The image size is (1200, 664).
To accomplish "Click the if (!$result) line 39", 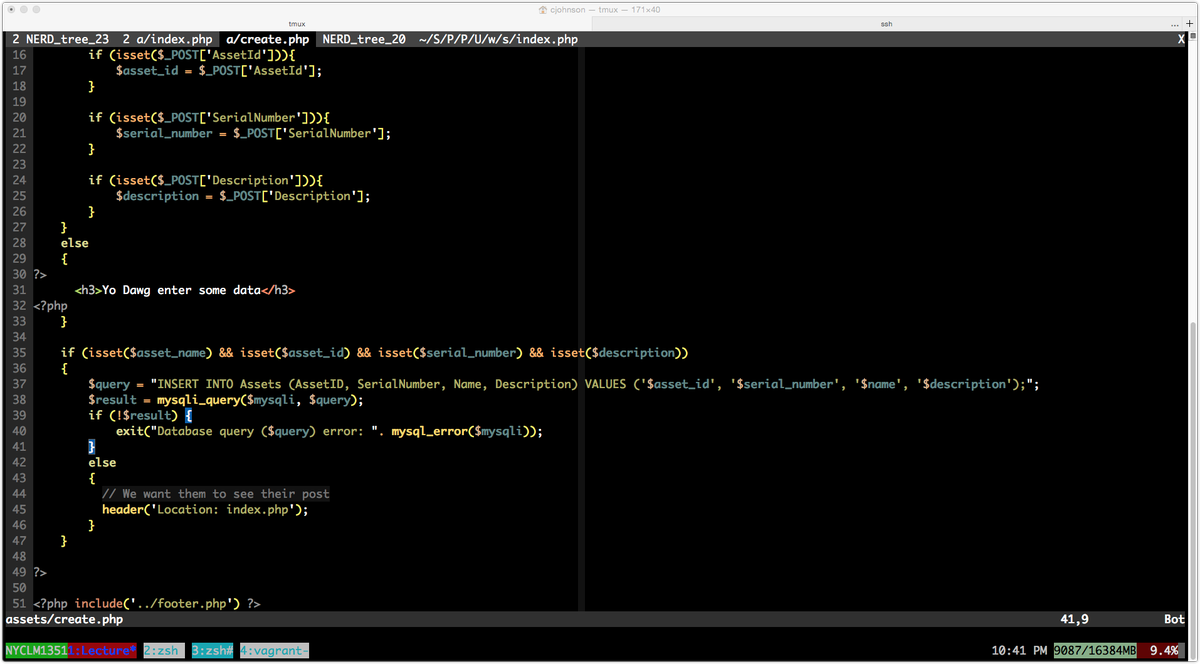I will coord(140,415).
